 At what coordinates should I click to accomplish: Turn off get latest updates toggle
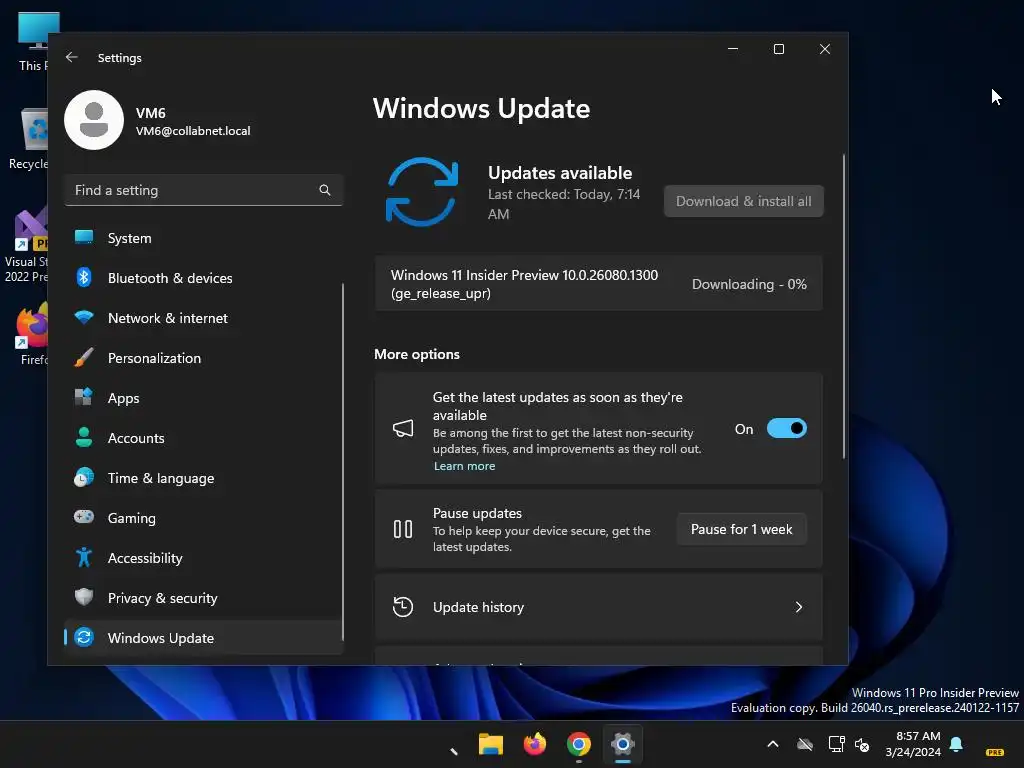[x=786, y=428]
